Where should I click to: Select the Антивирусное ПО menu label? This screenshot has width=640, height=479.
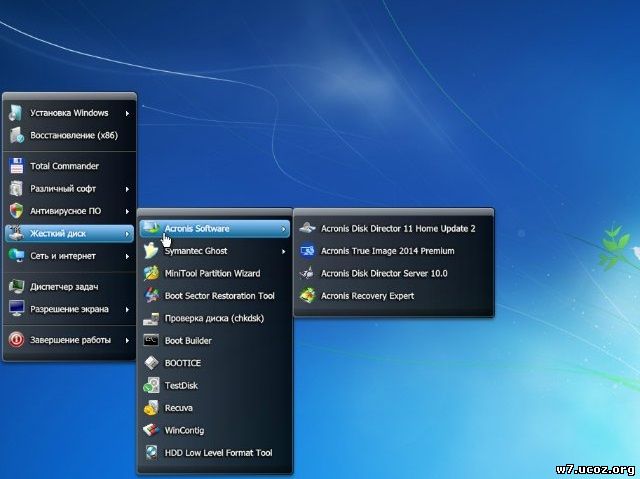point(65,211)
